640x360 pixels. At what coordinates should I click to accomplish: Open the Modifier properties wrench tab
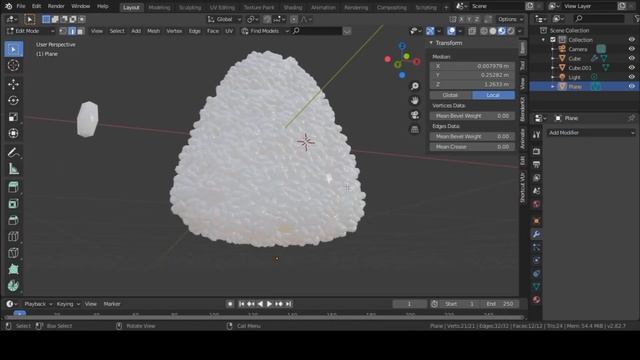(536, 234)
